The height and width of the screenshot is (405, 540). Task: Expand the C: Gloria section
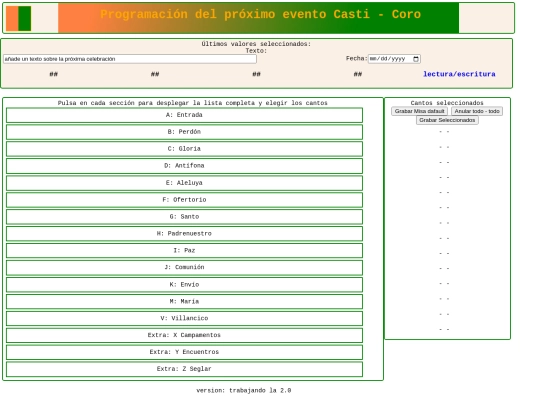[184, 149]
